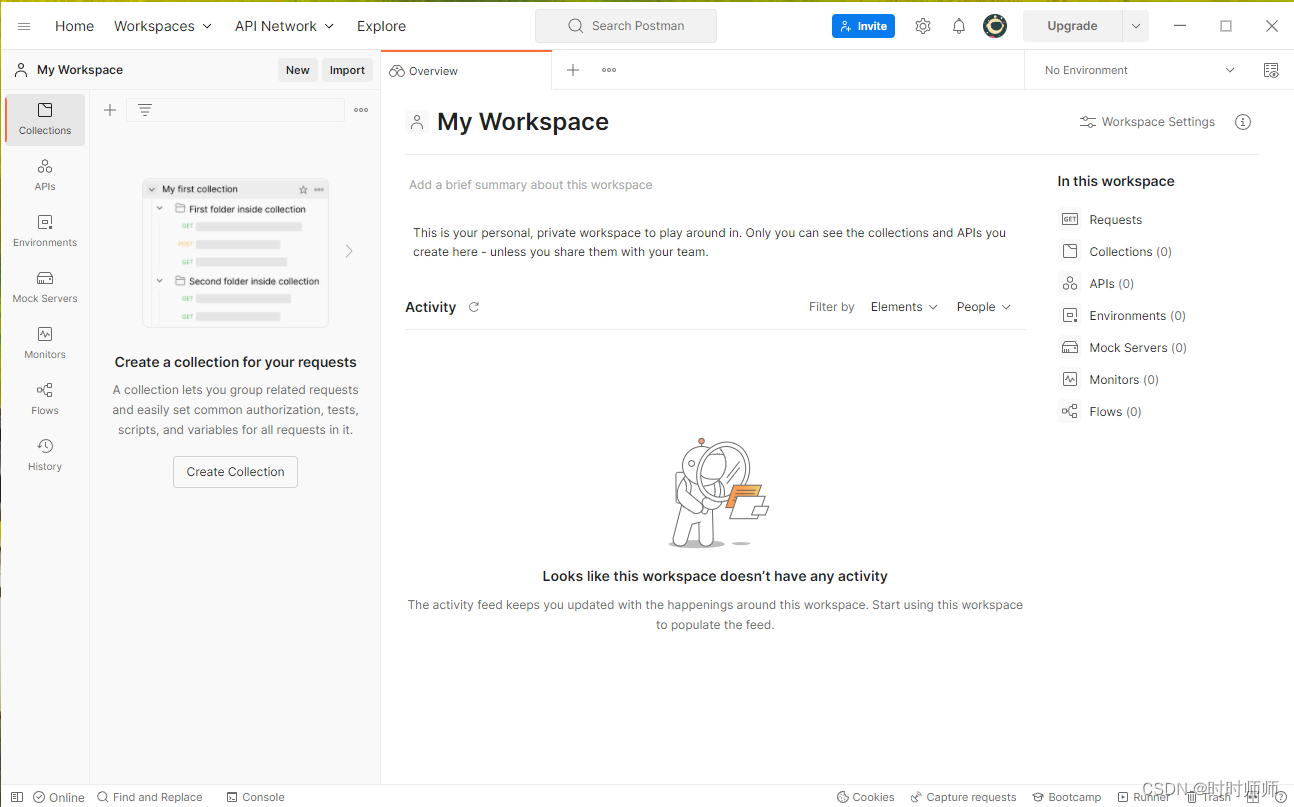Image resolution: width=1294 pixels, height=807 pixels.
Task: Open APIs in the sidebar
Action: 45,175
